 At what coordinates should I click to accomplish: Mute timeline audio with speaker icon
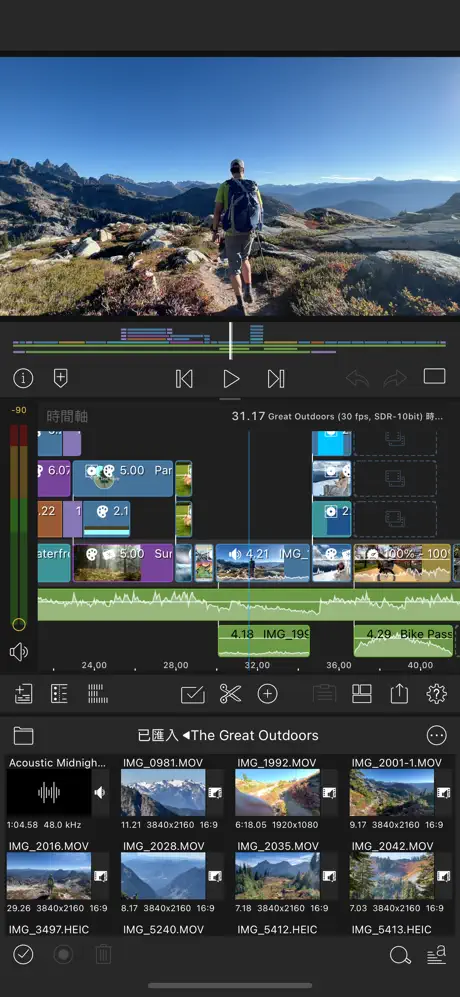[x=19, y=652]
